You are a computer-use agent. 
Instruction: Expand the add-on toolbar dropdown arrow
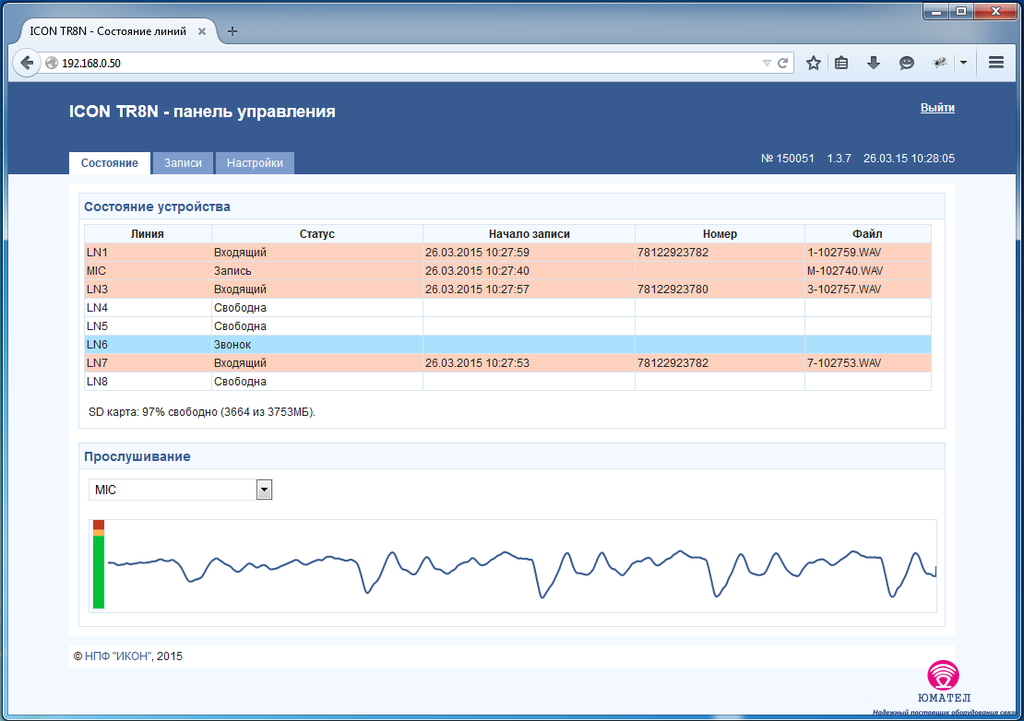pos(963,63)
